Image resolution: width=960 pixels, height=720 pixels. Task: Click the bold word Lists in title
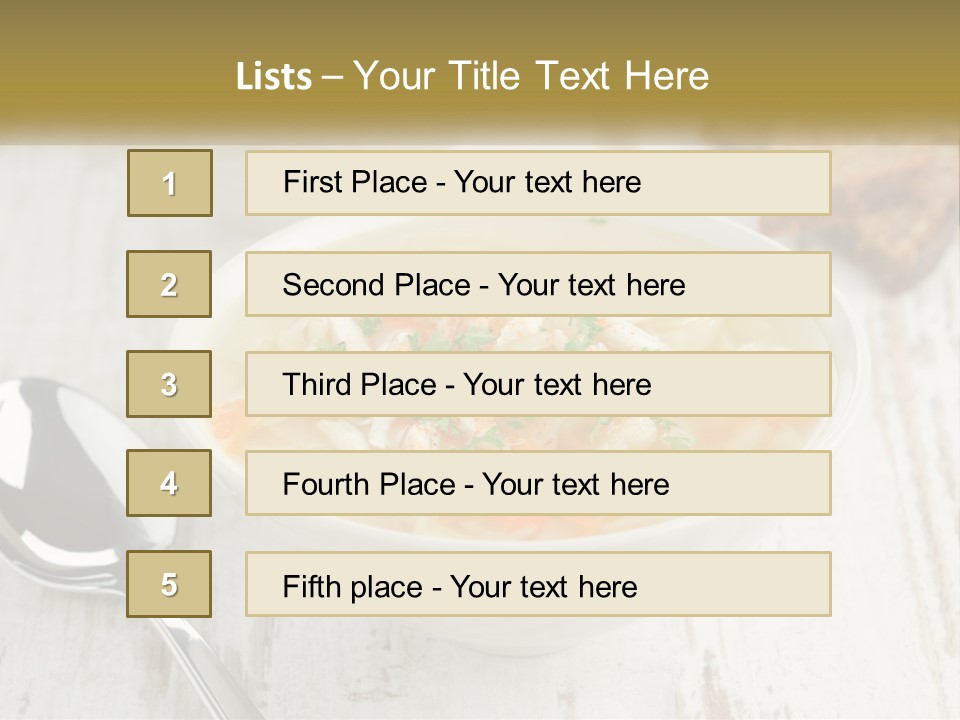coord(274,76)
